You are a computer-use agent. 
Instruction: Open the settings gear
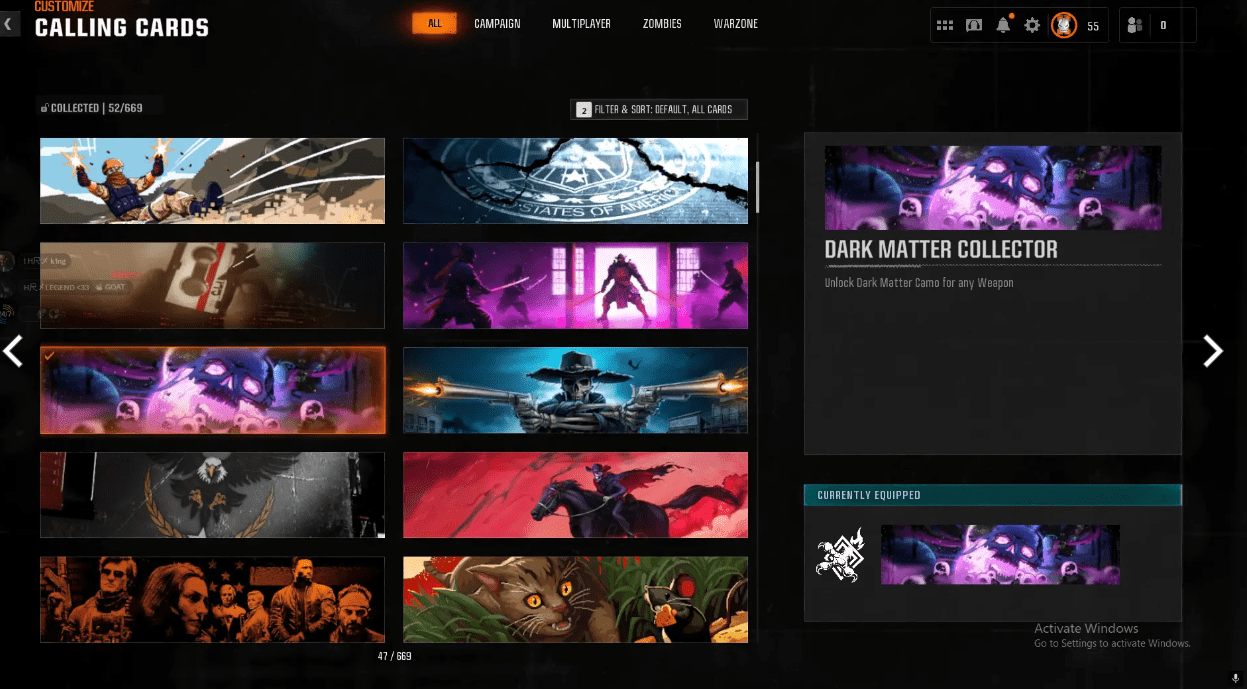[1032, 26]
